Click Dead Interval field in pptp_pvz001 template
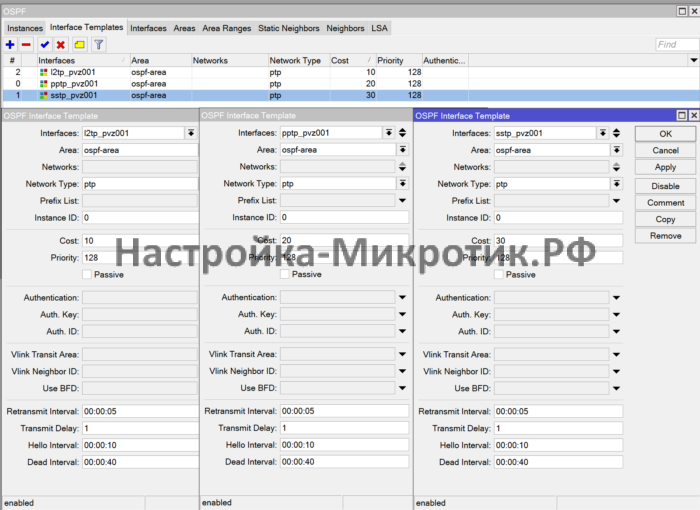 click(344, 462)
